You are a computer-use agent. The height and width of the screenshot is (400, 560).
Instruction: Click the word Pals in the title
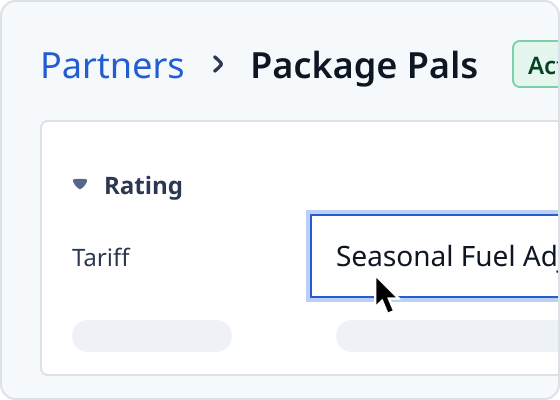pyautogui.click(x=443, y=66)
